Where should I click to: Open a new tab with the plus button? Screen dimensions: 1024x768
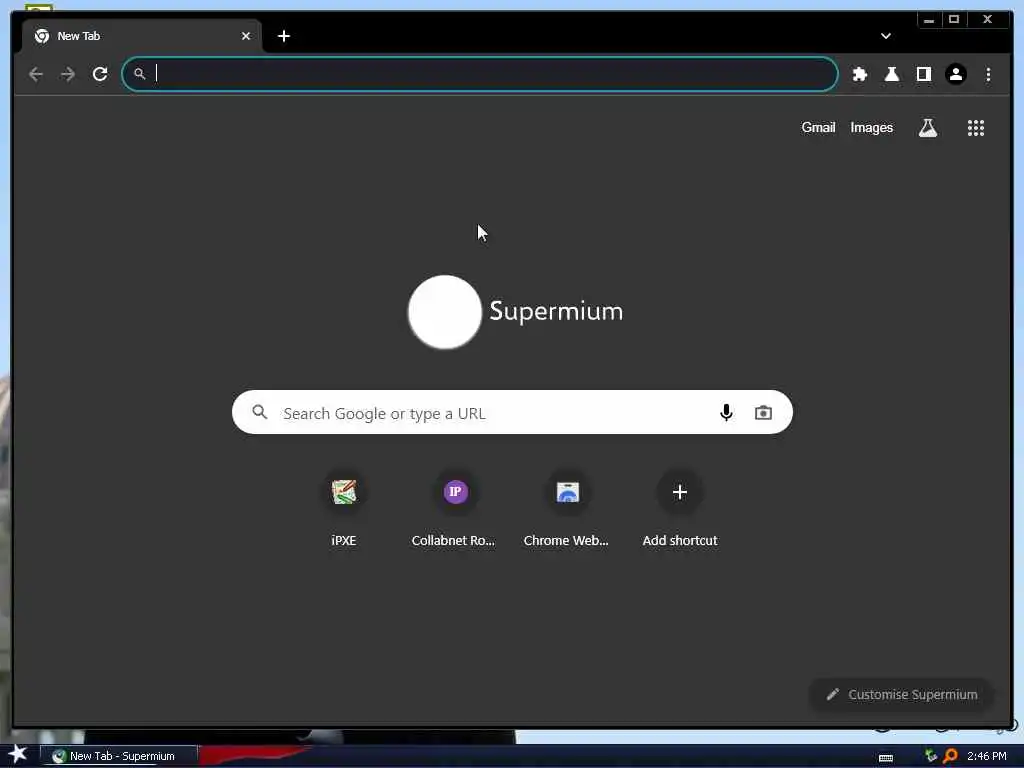pyautogui.click(x=283, y=36)
